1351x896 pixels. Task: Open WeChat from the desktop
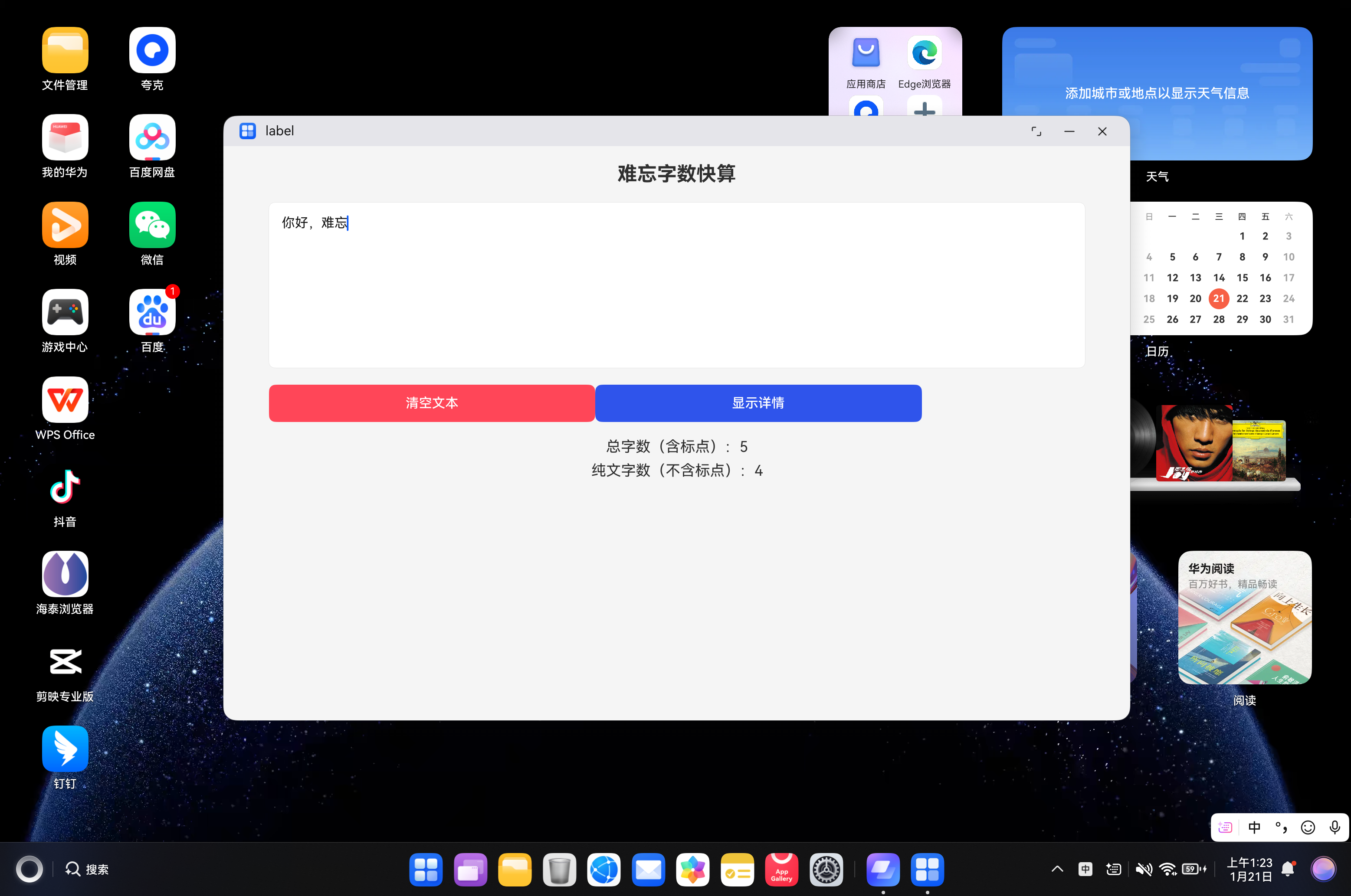pyautogui.click(x=151, y=225)
